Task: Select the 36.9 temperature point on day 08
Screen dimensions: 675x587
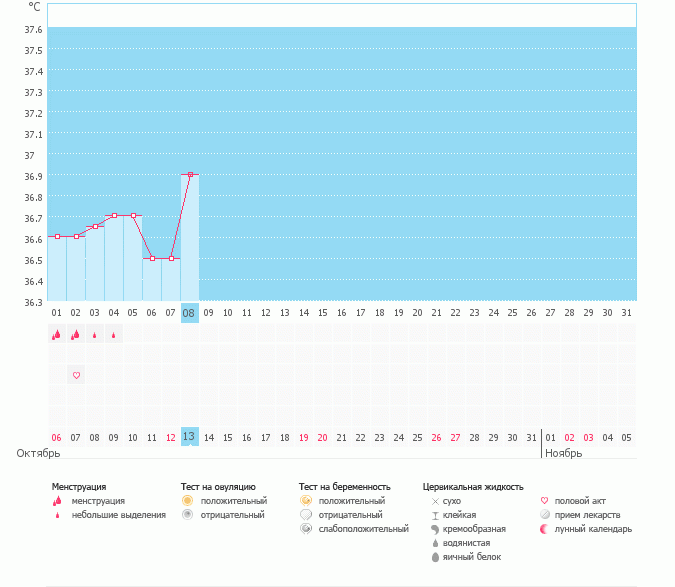Action: pos(190,174)
